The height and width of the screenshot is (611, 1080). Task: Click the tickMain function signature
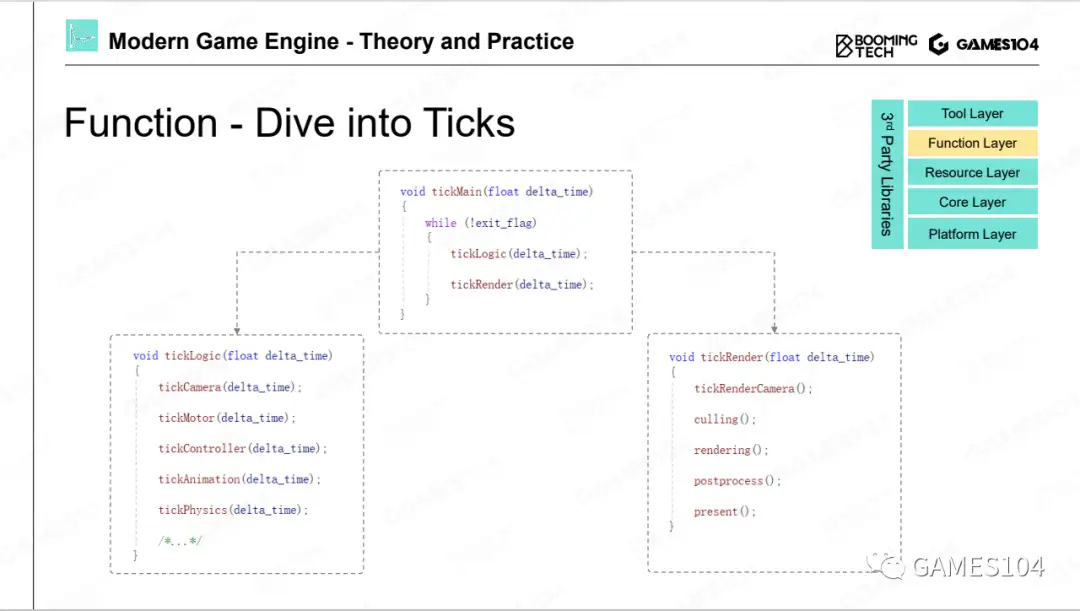[496, 192]
